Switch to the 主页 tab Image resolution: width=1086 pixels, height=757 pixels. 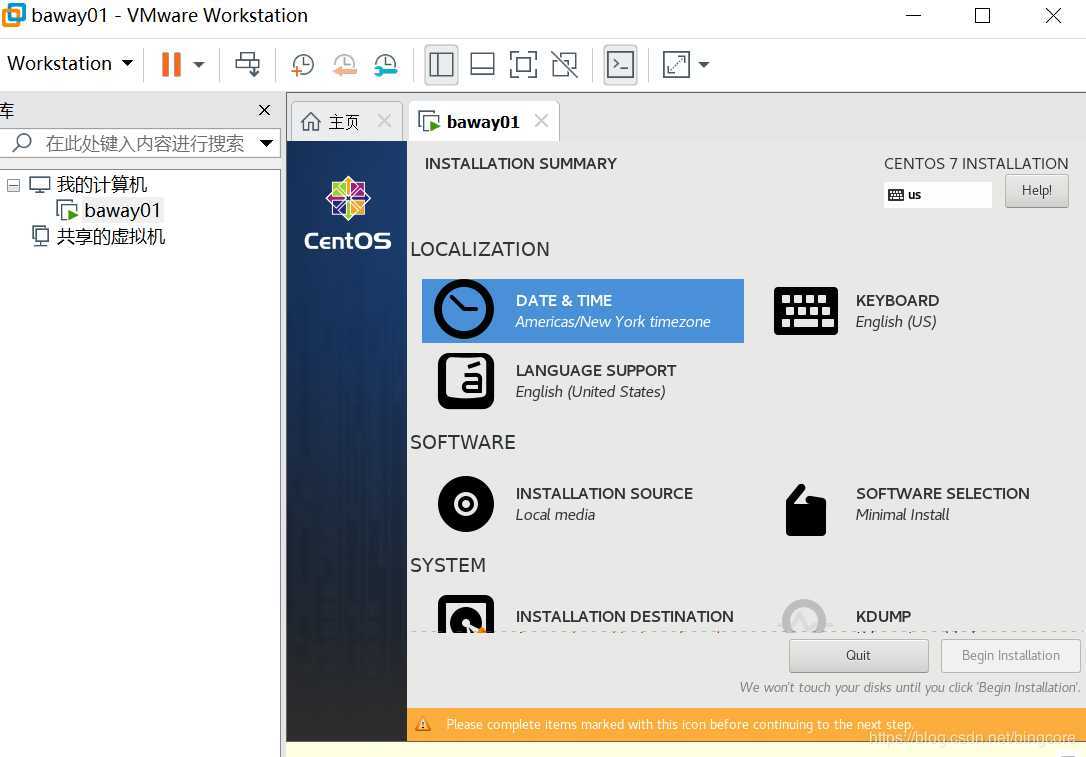(x=344, y=123)
